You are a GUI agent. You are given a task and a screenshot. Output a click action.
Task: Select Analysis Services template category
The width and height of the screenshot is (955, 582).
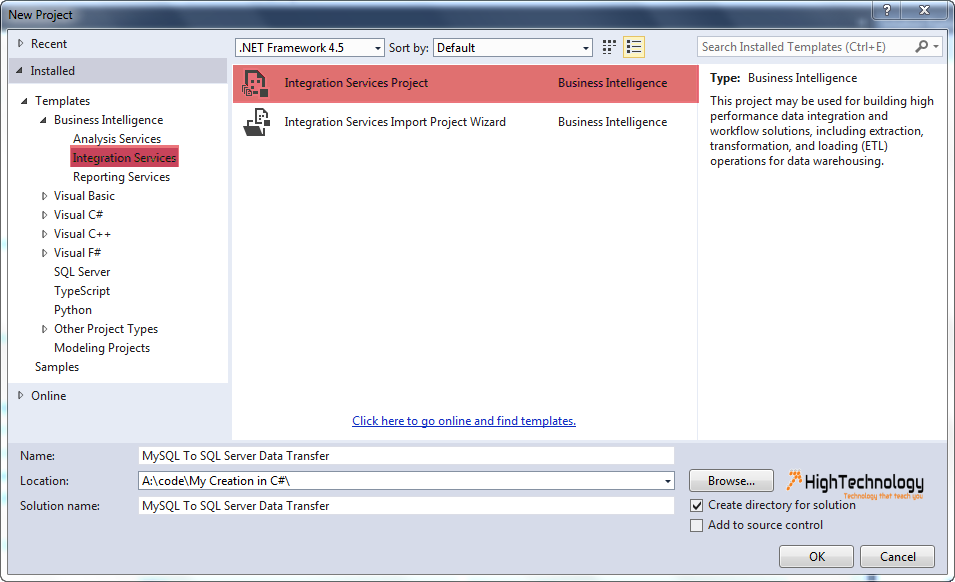tap(117, 139)
